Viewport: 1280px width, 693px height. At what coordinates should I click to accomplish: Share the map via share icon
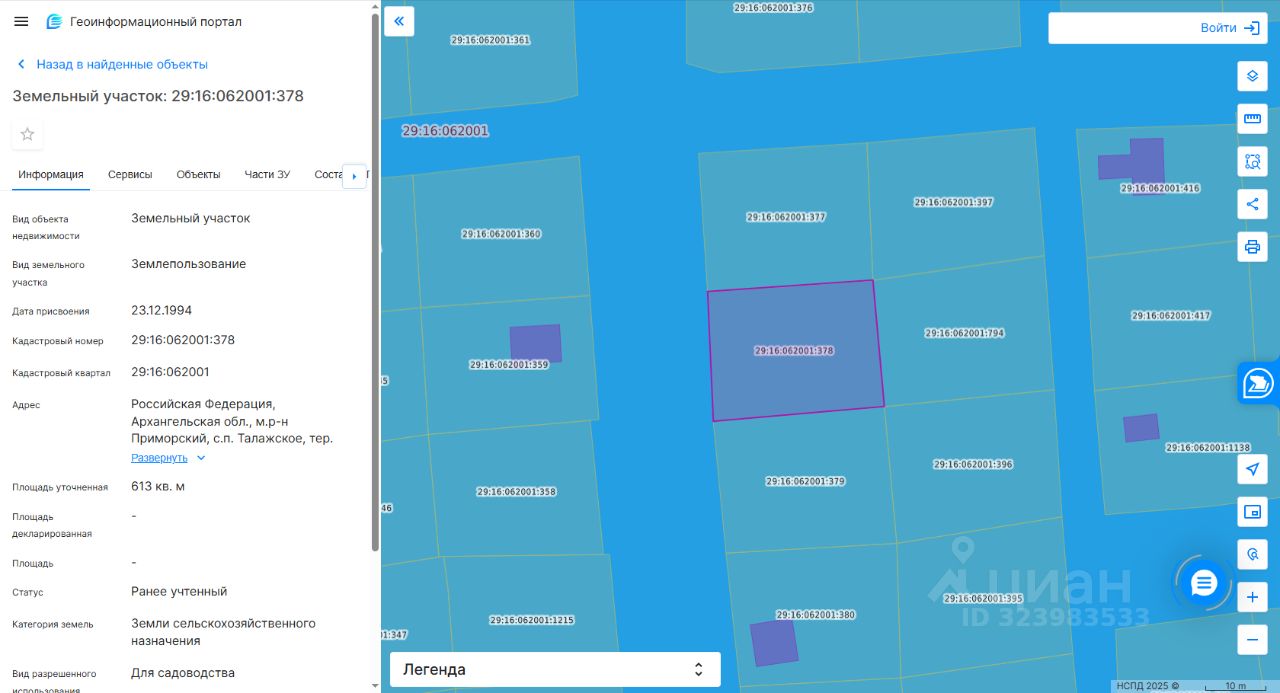(x=1252, y=204)
